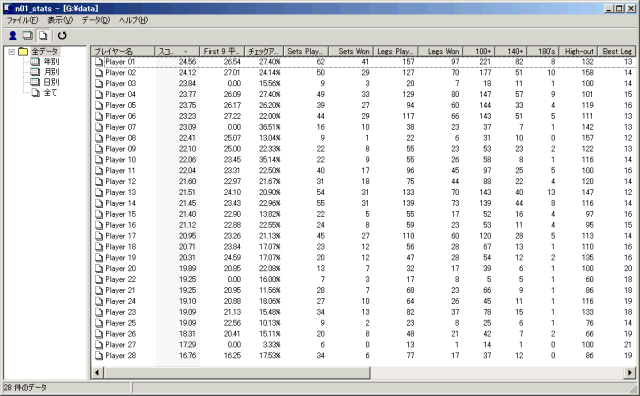Viewport: 640px width, 396px height.
Task: Open the 表示(V) menu
Action: [60, 20]
